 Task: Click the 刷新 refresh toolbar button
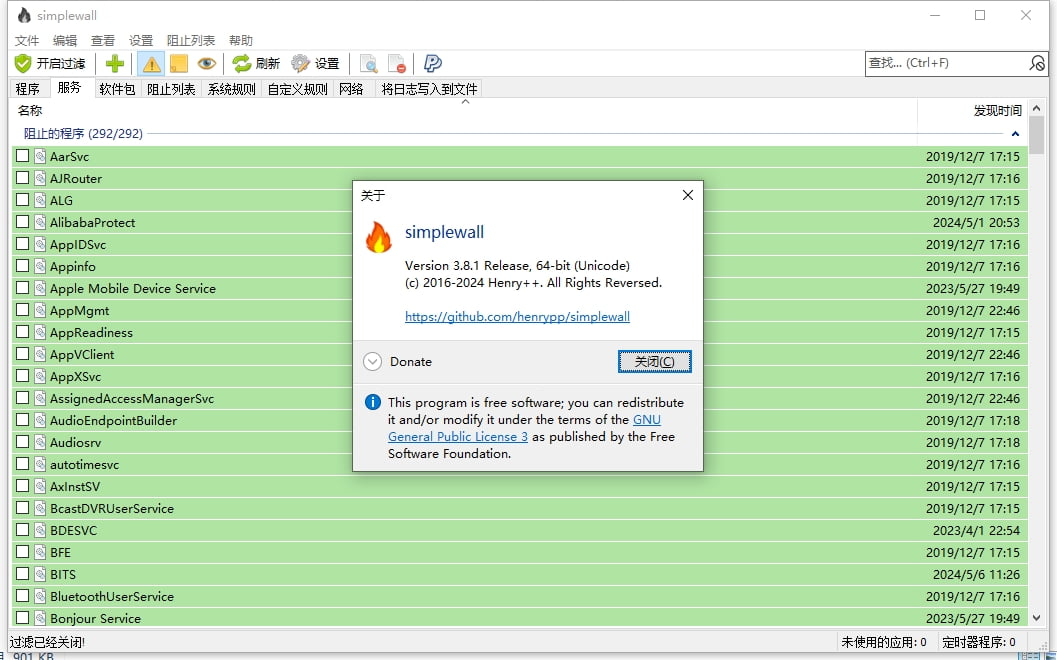255,63
